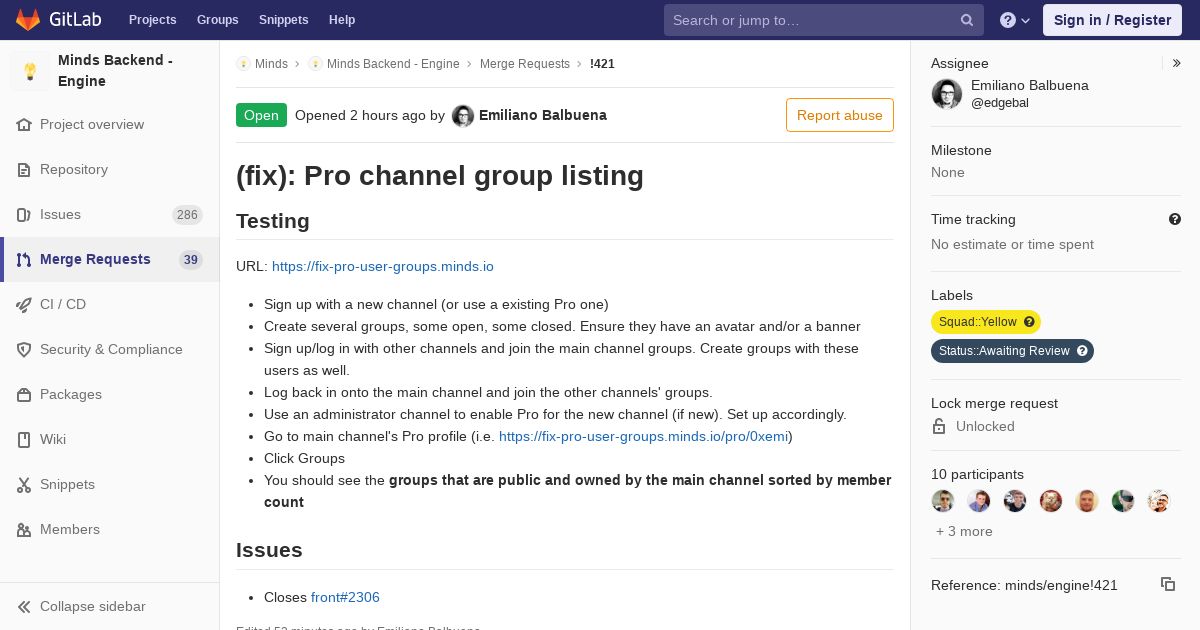Open Help in the top navigation
Image resolution: width=1200 pixels, height=630 pixels.
click(342, 20)
